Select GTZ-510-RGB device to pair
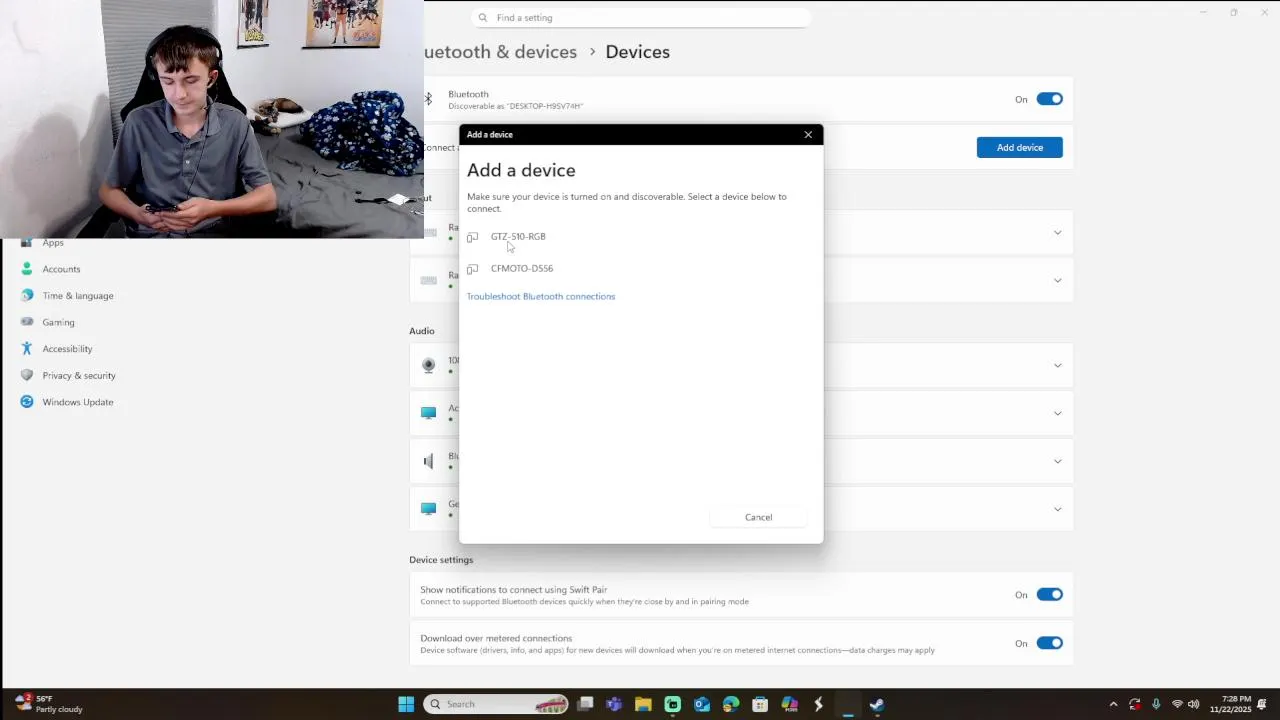Image resolution: width=1280 pixels, height=720 pixels. 518,237
